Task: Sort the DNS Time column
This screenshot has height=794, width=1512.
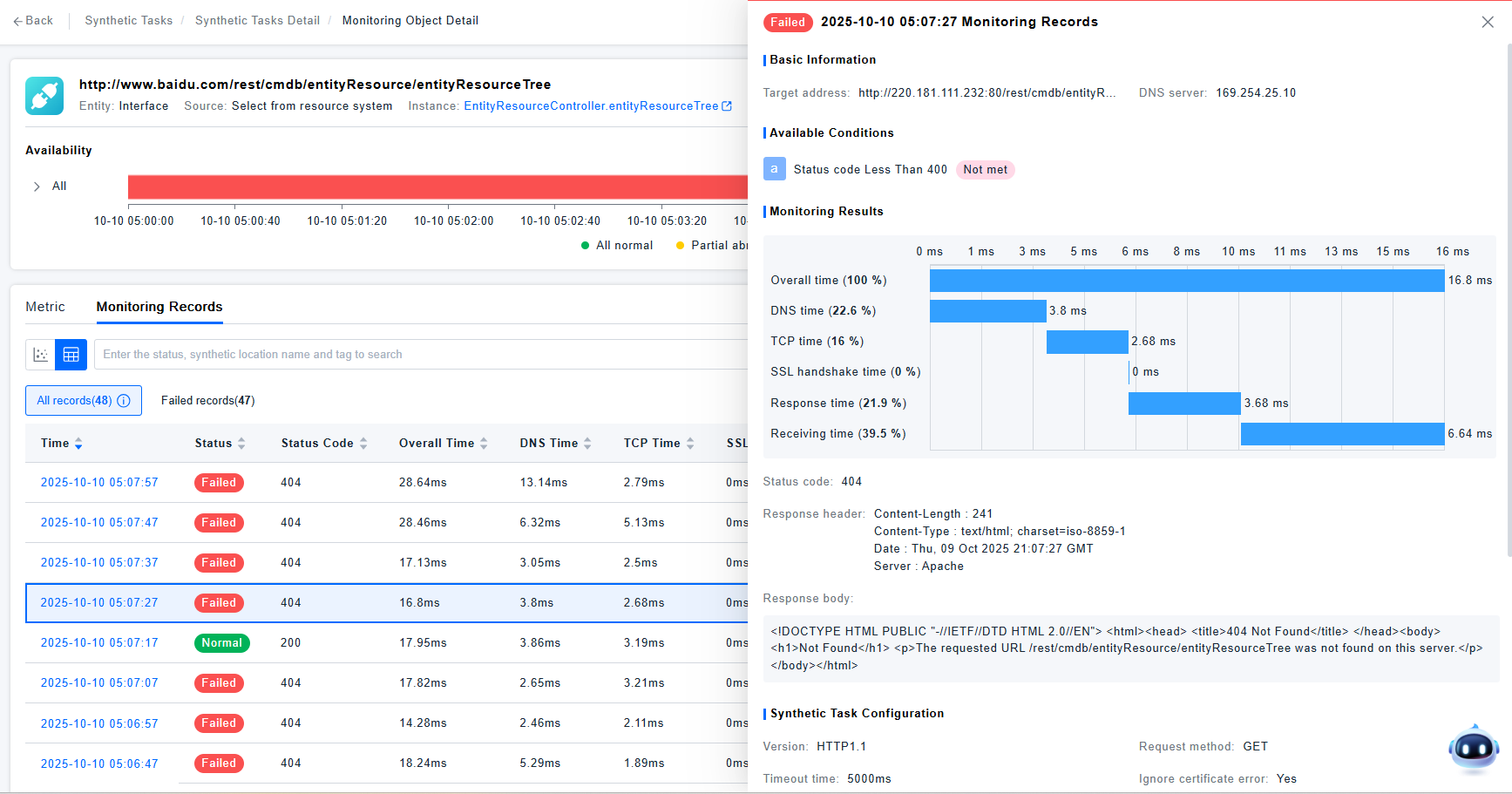Action: [587, 444]
